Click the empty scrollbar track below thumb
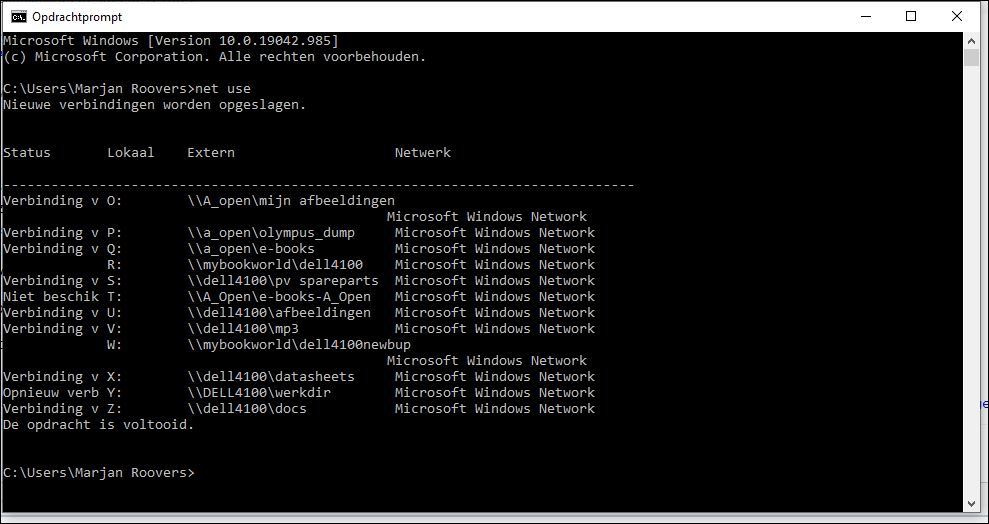This screenshot has height=524, width=989. [x=971, y=281]
